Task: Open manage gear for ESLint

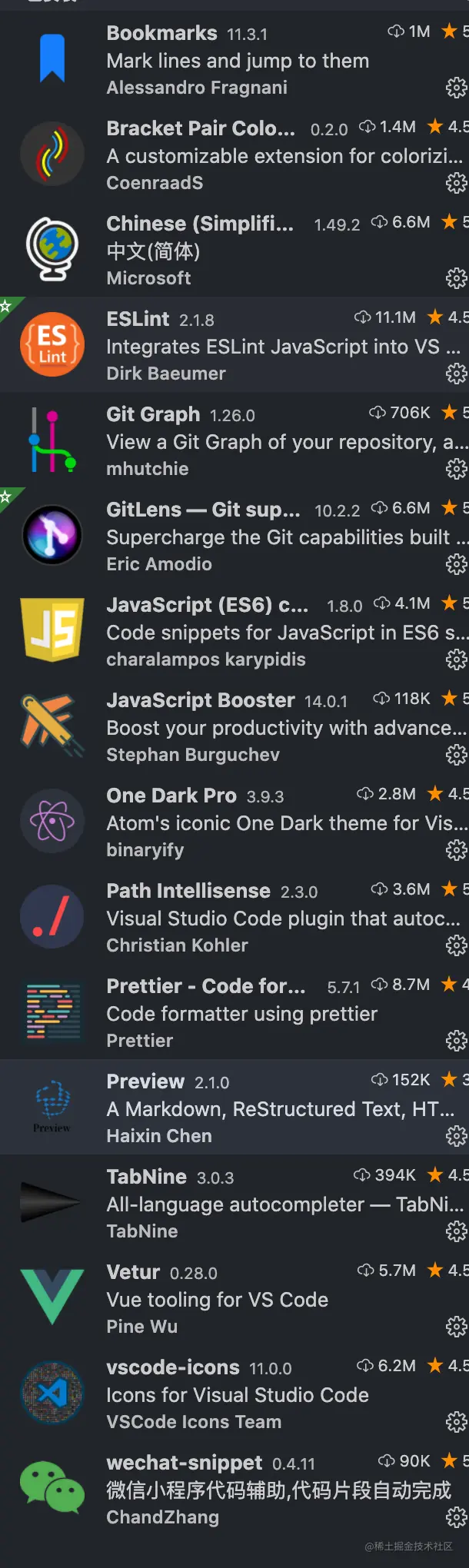Action: click(x=457, y=374)
